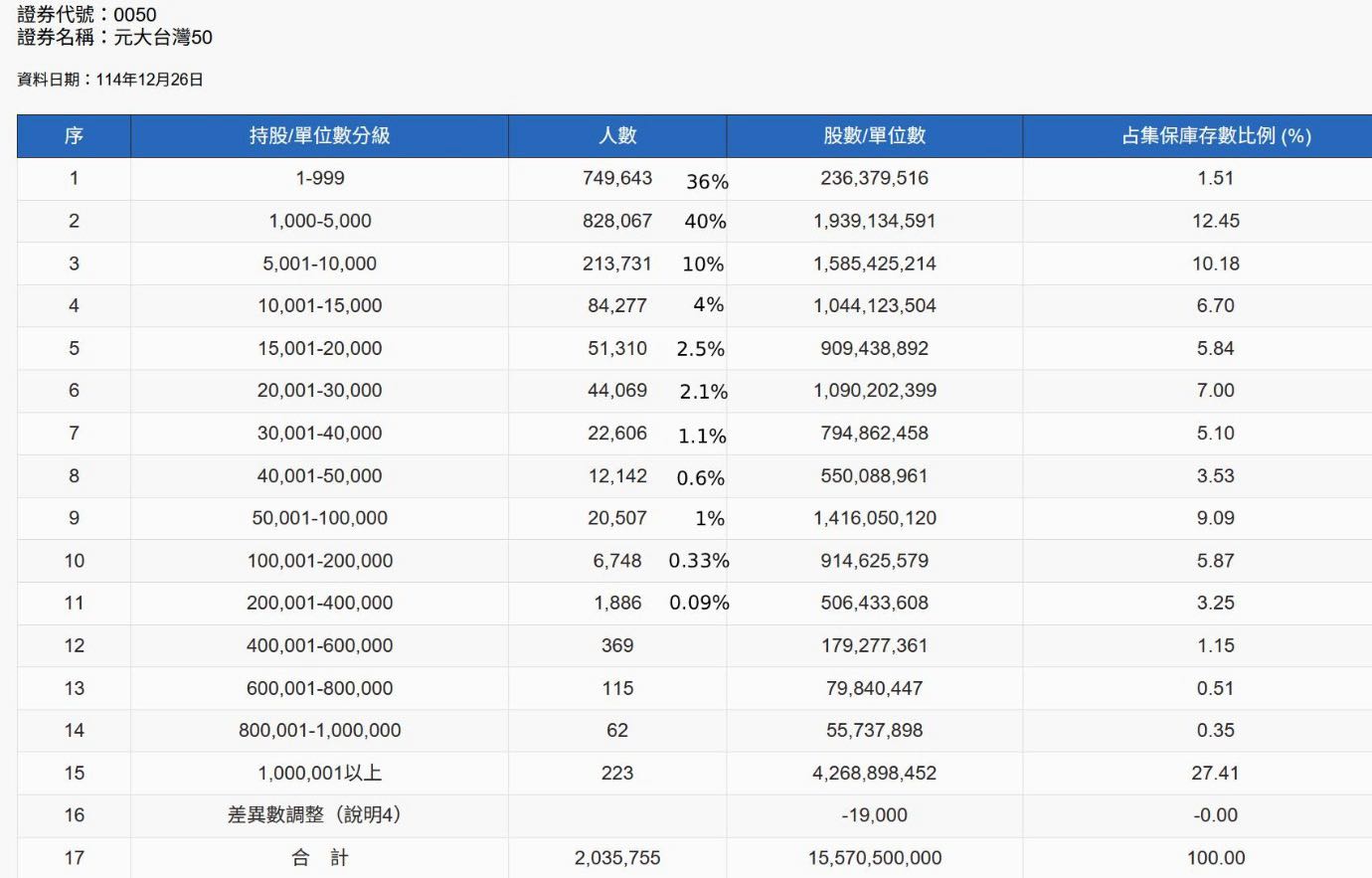Select the 1,000,001以上 range cell

[319, 774]
